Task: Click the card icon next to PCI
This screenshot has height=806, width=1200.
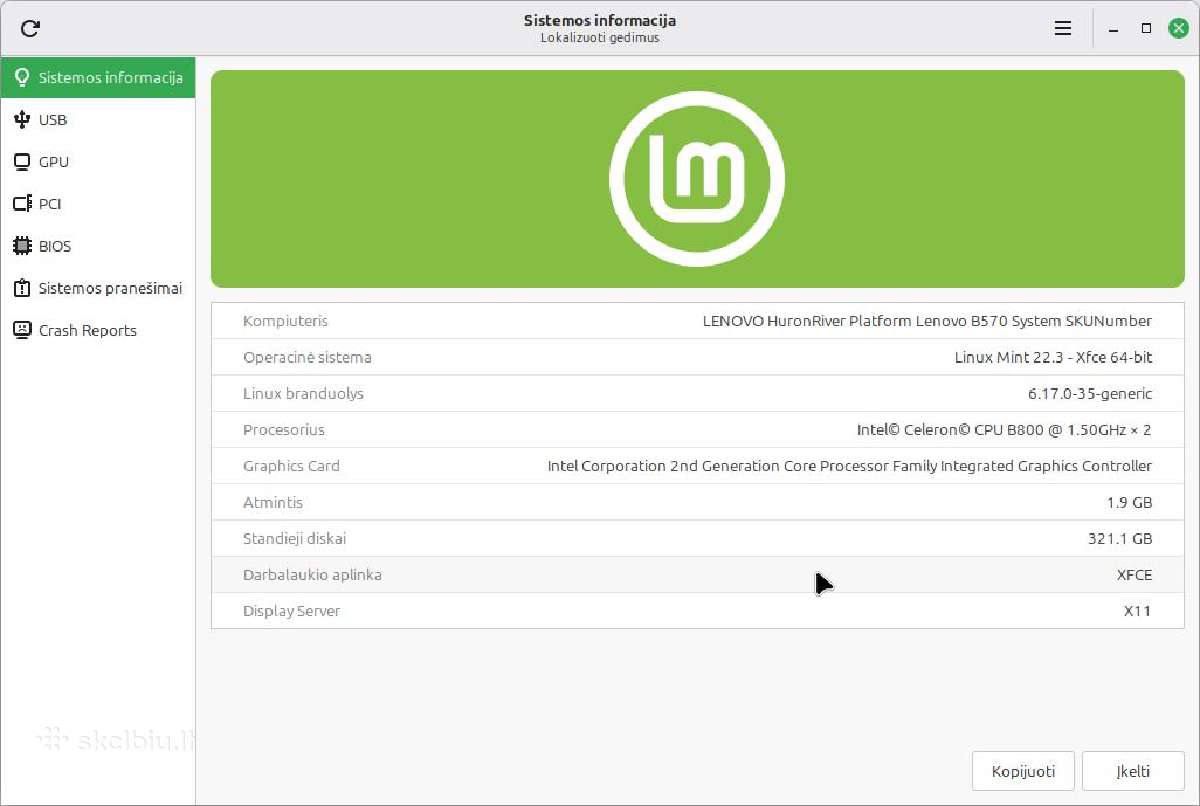Action: point(22,204)
